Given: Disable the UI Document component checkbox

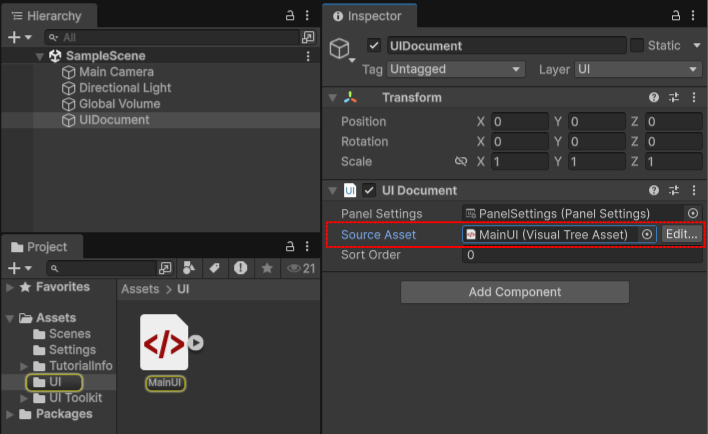Looking at the screenshot, I should click(369, 190).
